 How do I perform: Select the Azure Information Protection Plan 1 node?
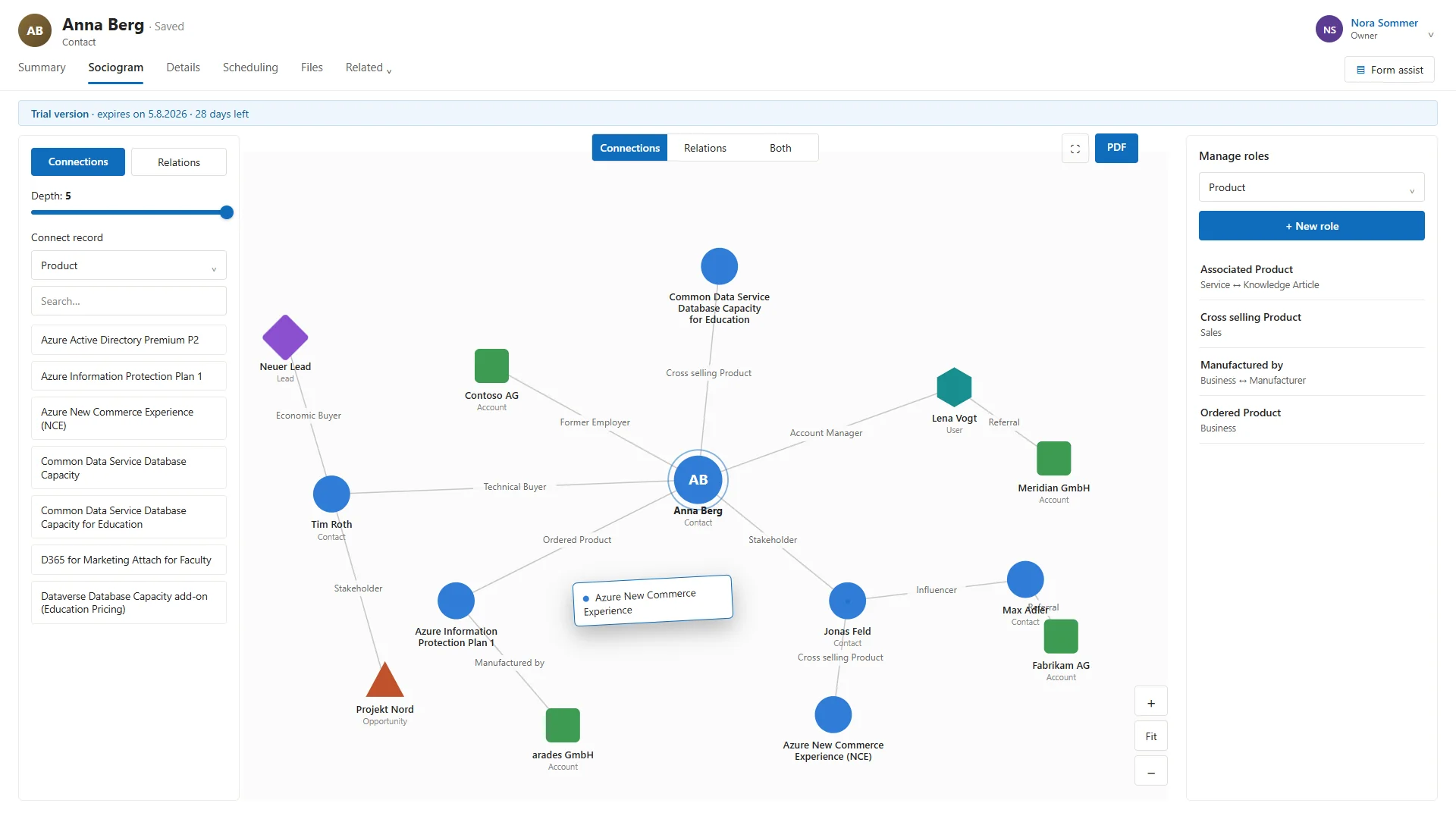click(x=456, y=601)
